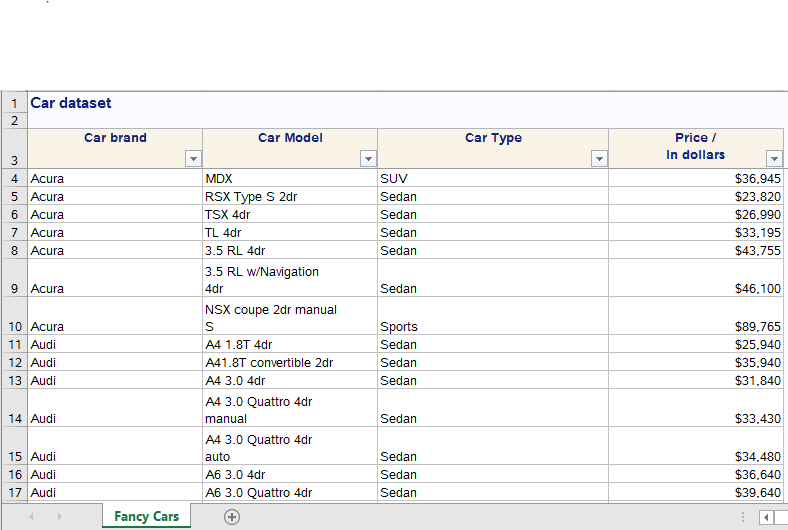Select the Sports car type cell

(x=493, y=316)
